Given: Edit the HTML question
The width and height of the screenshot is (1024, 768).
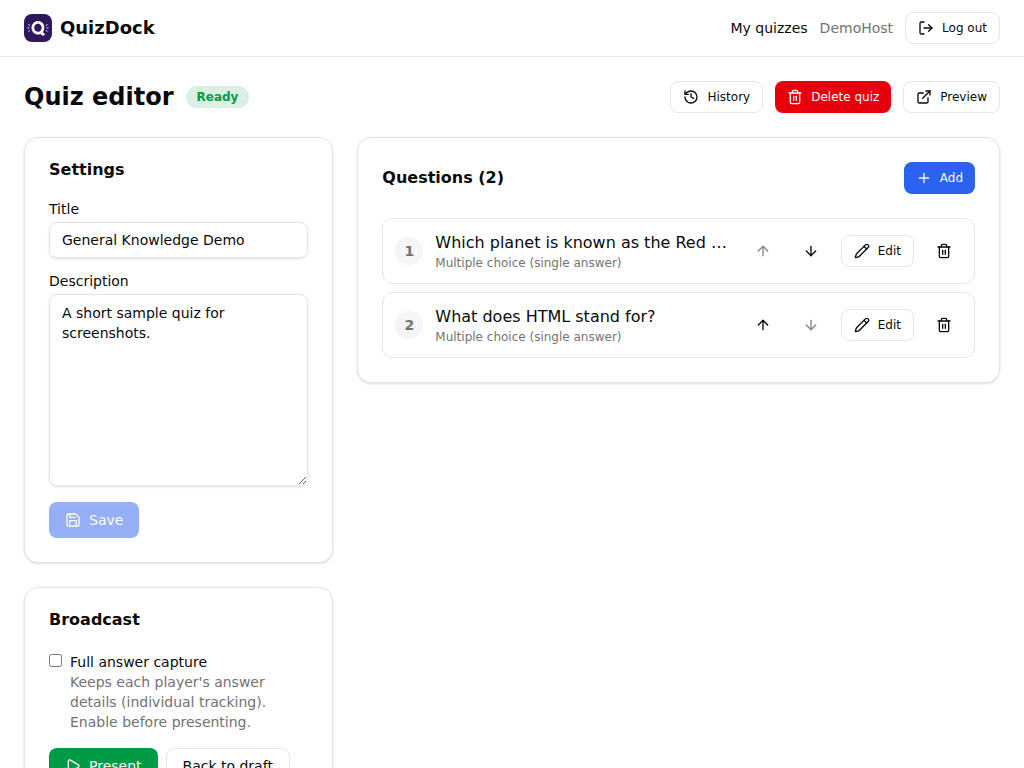Looking at the screenshot, I should pyautogui.click(x=877, y=325).
